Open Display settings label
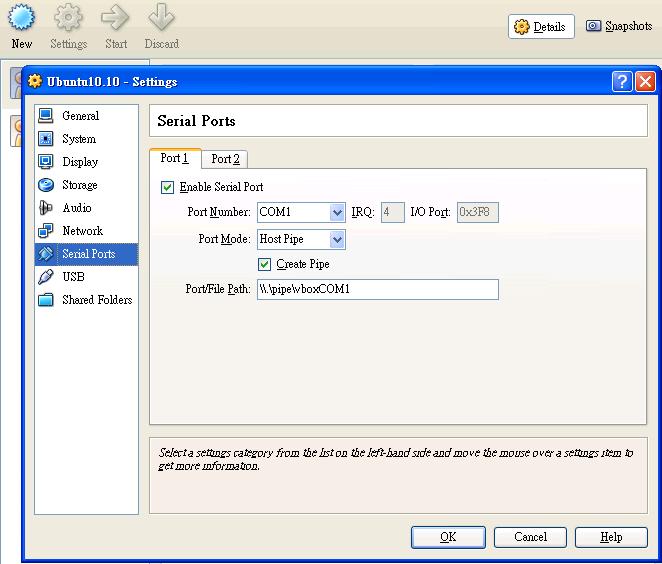The height and width of the screenshot is (564, 662). 80,162
